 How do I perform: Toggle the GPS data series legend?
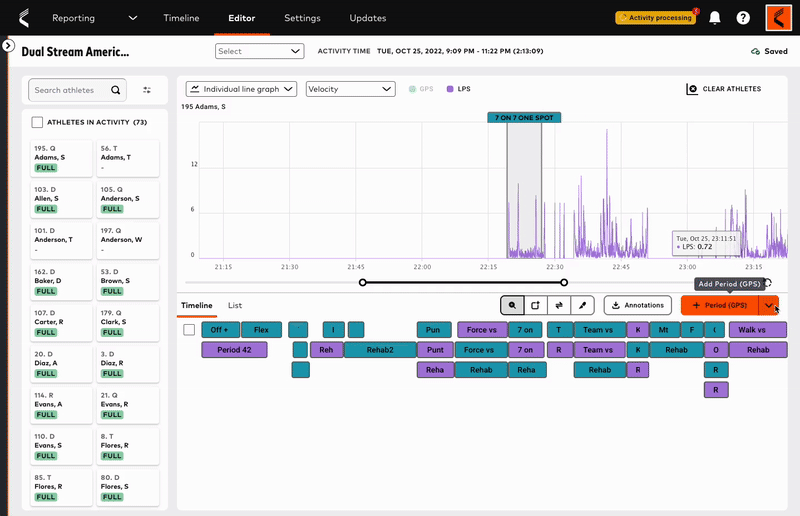pos(421,89)
